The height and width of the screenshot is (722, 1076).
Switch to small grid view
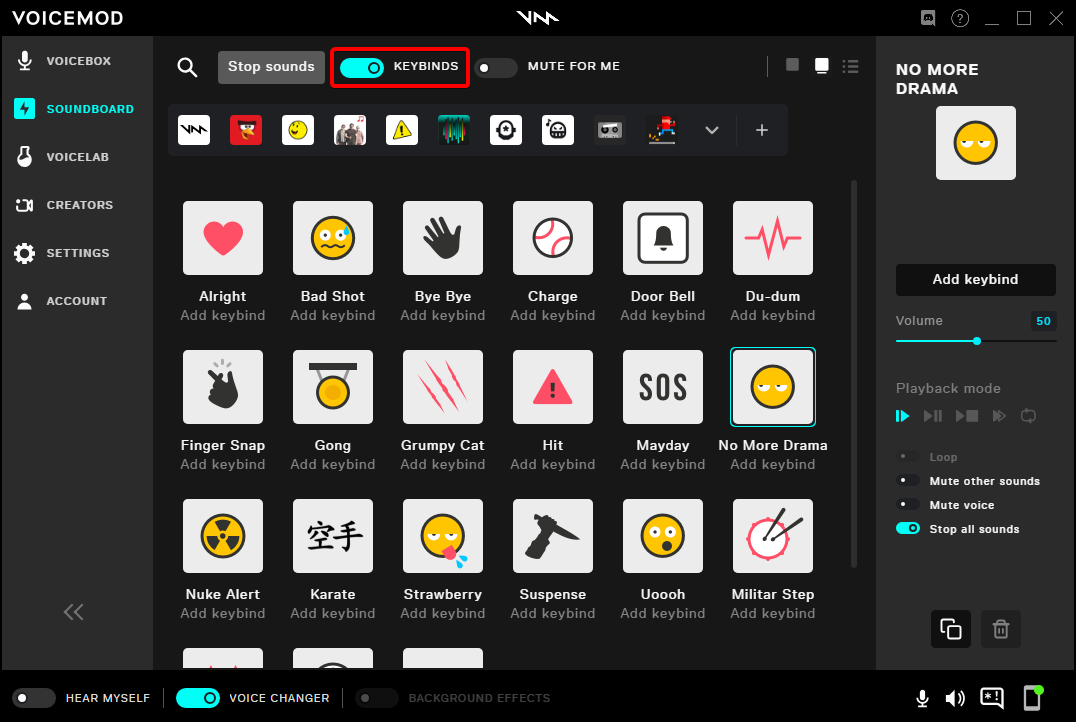pyautogui.click(x=792, y=65)
